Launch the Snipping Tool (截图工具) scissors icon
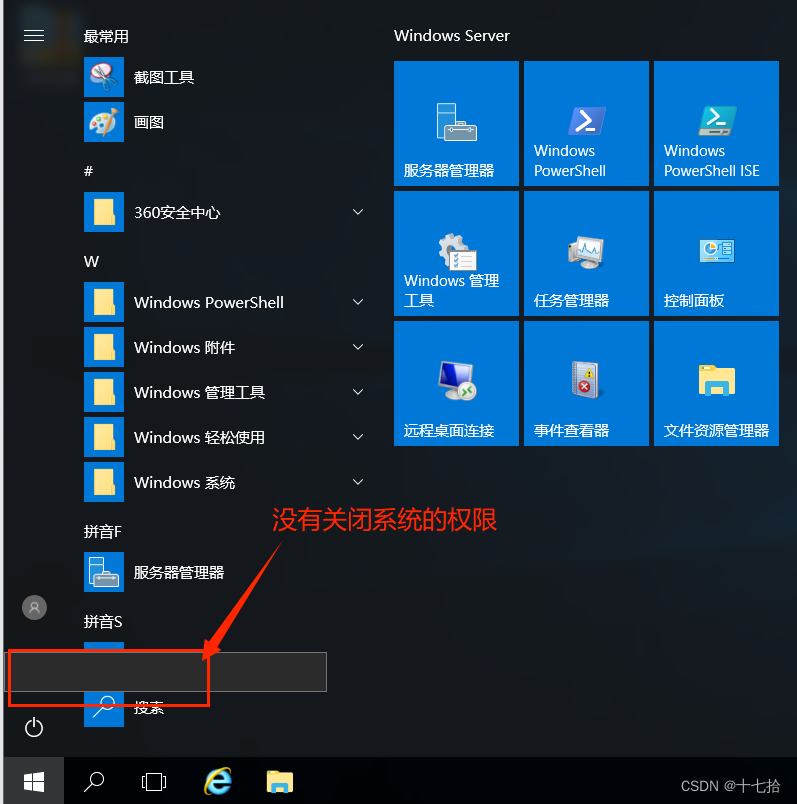 point(104,77)
